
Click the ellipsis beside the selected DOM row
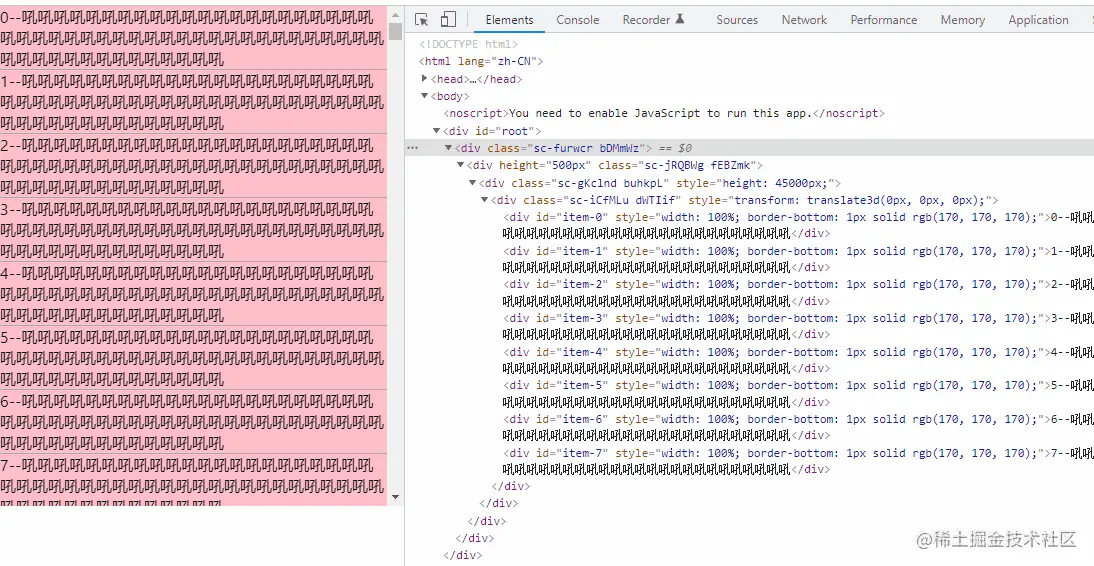pos(413,148)
